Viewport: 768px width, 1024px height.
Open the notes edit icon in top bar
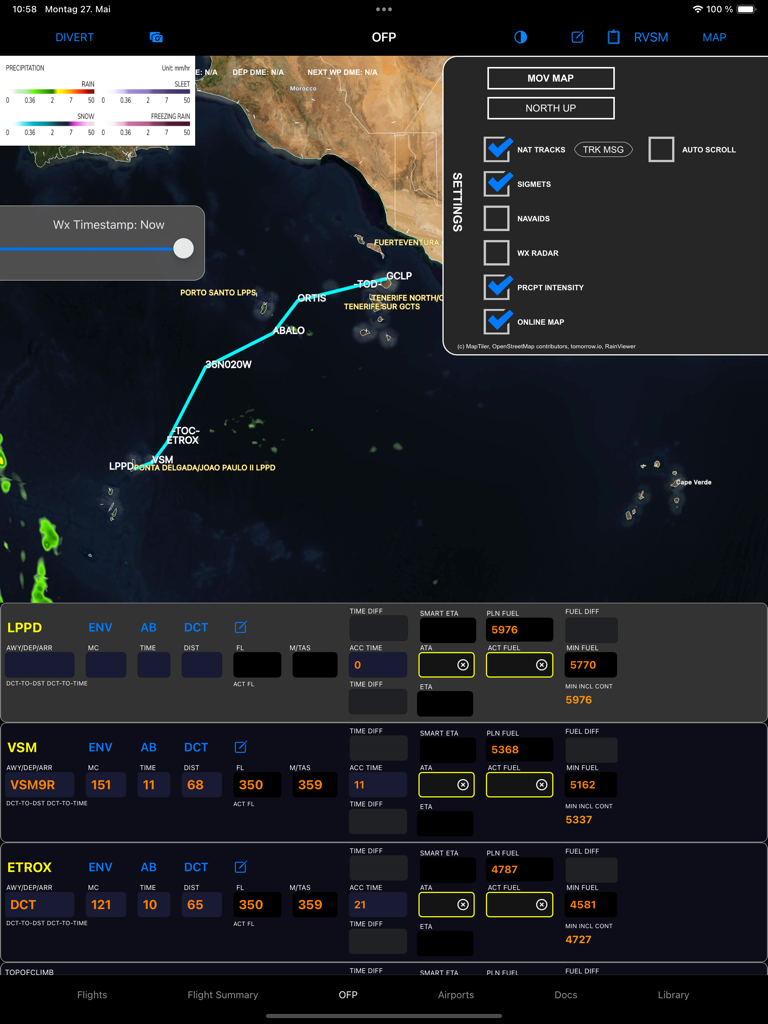(x=577, y=37)
